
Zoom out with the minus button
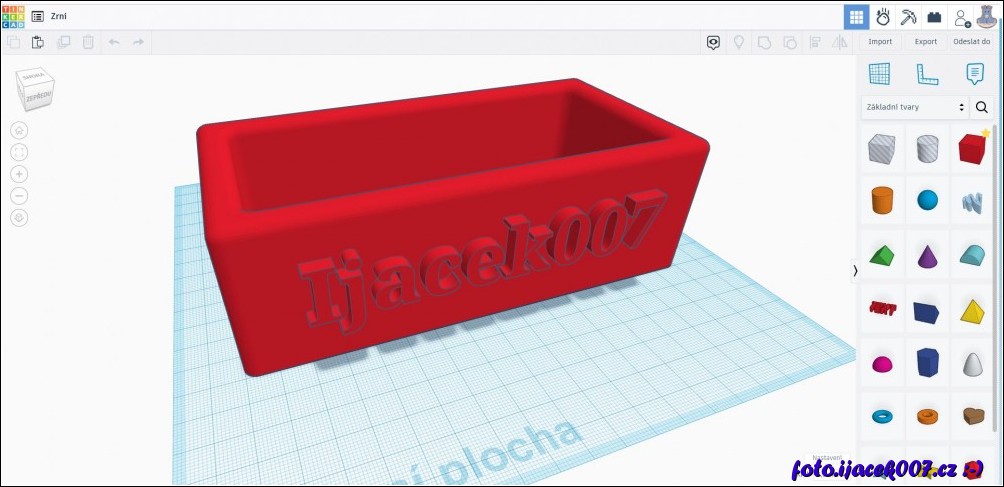point(20,196)
